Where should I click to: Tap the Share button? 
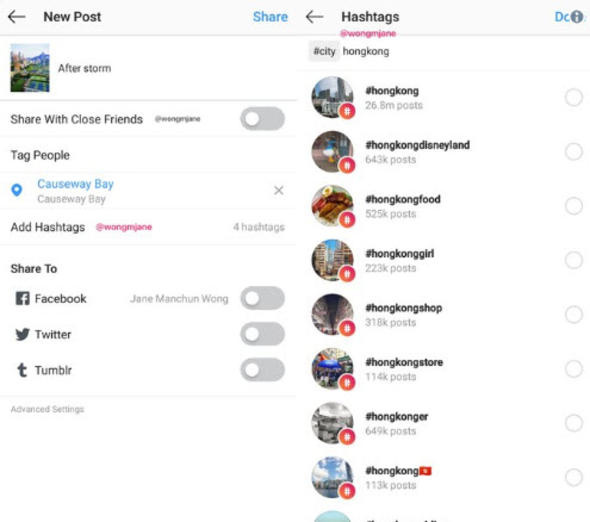tap(270, 17)
